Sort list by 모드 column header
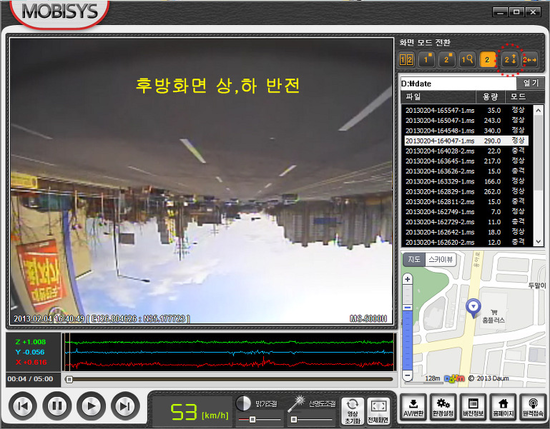 518,96
